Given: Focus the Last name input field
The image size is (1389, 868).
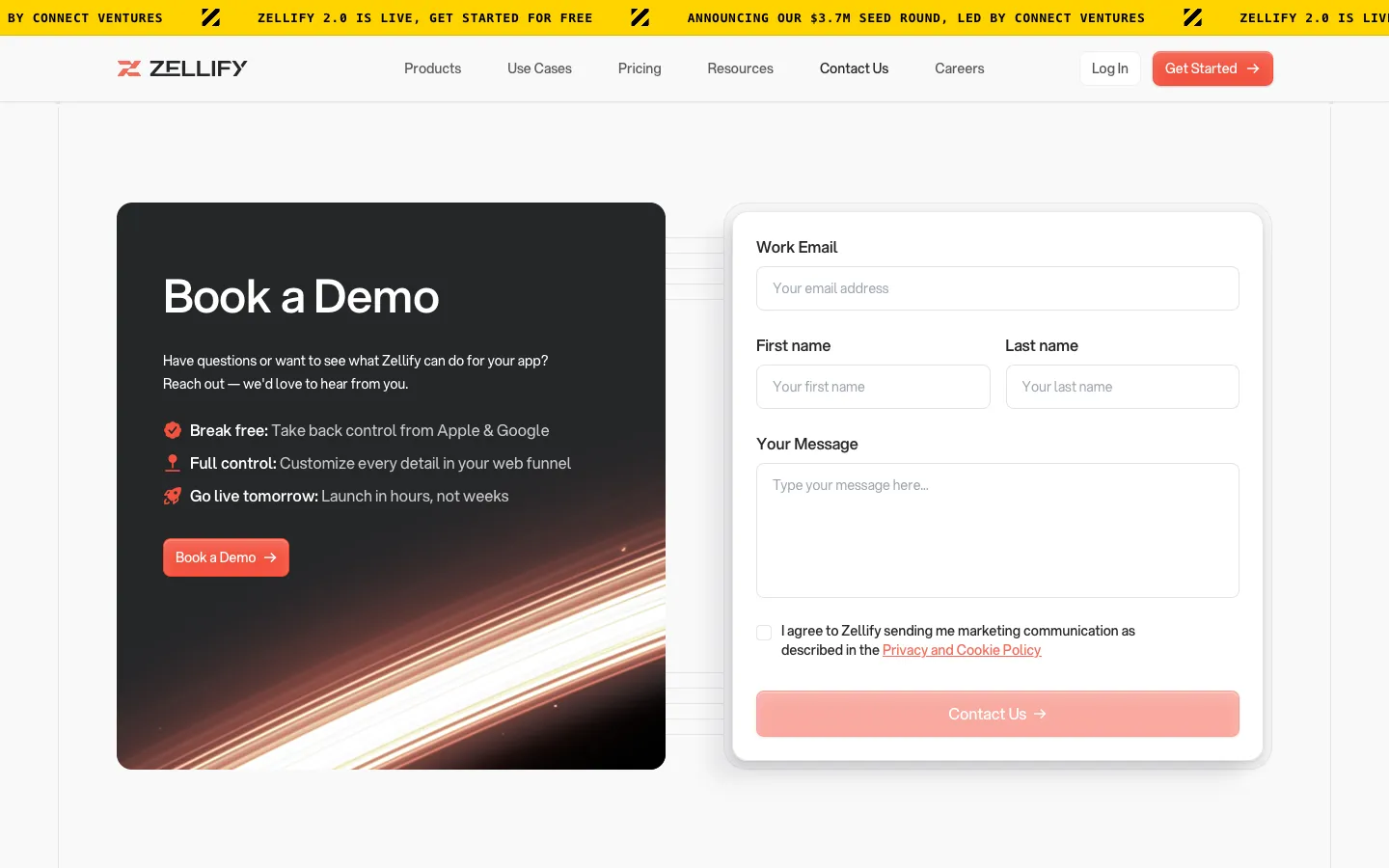Looking at the screenshot, I should click(1122, 387).
